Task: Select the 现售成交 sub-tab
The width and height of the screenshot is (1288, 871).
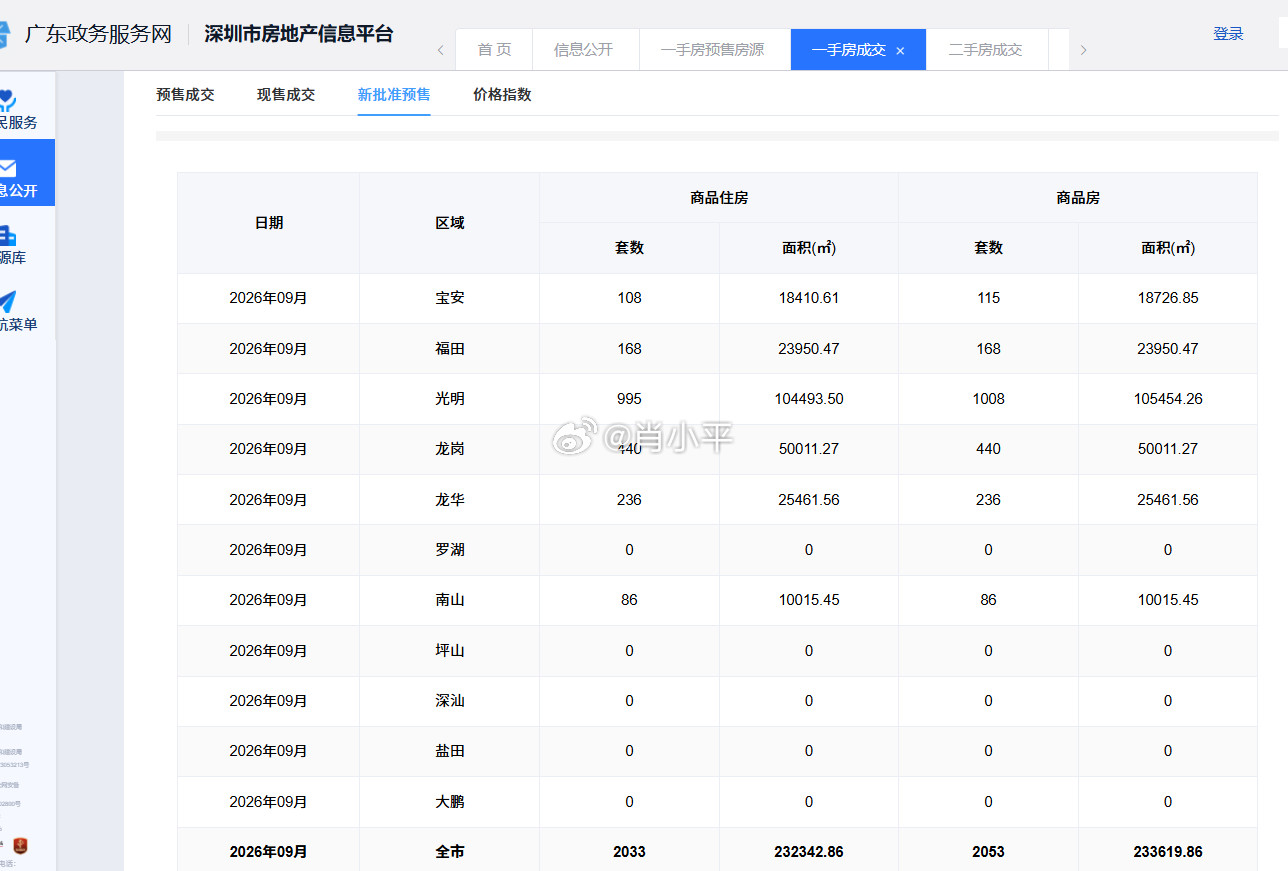Action: 286,95
